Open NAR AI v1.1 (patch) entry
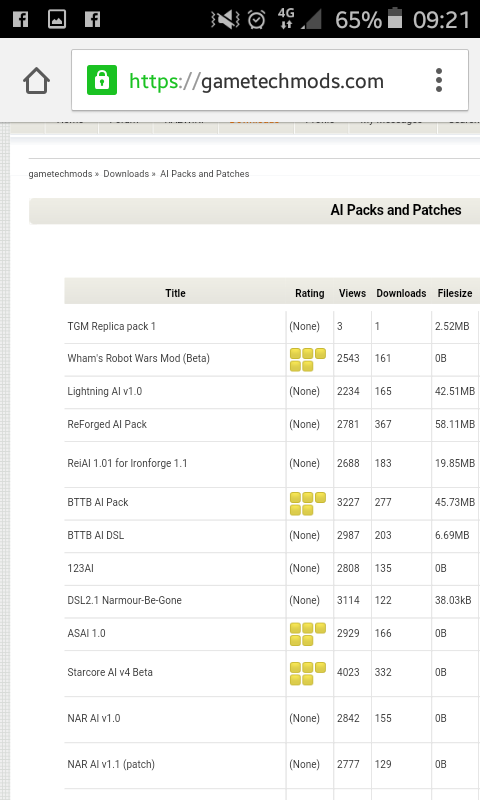Viewport: 480px width, 800px height. (111, 764)
